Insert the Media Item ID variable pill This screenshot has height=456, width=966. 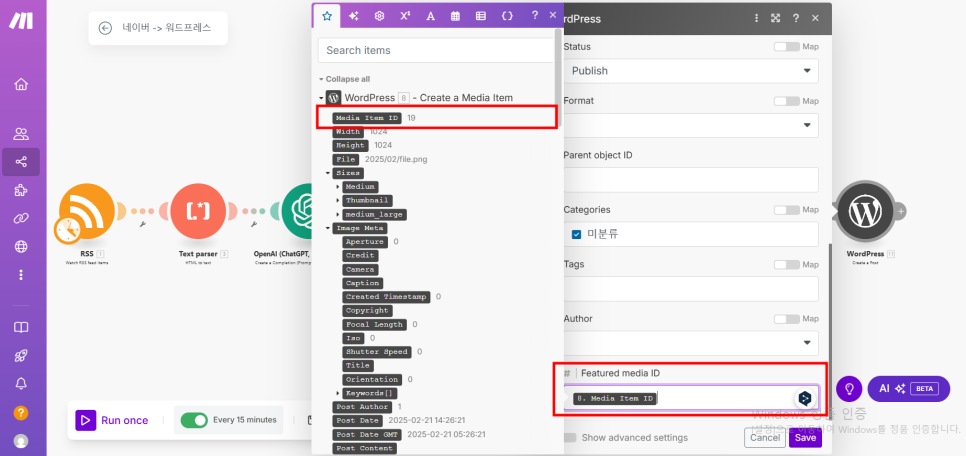367,118
